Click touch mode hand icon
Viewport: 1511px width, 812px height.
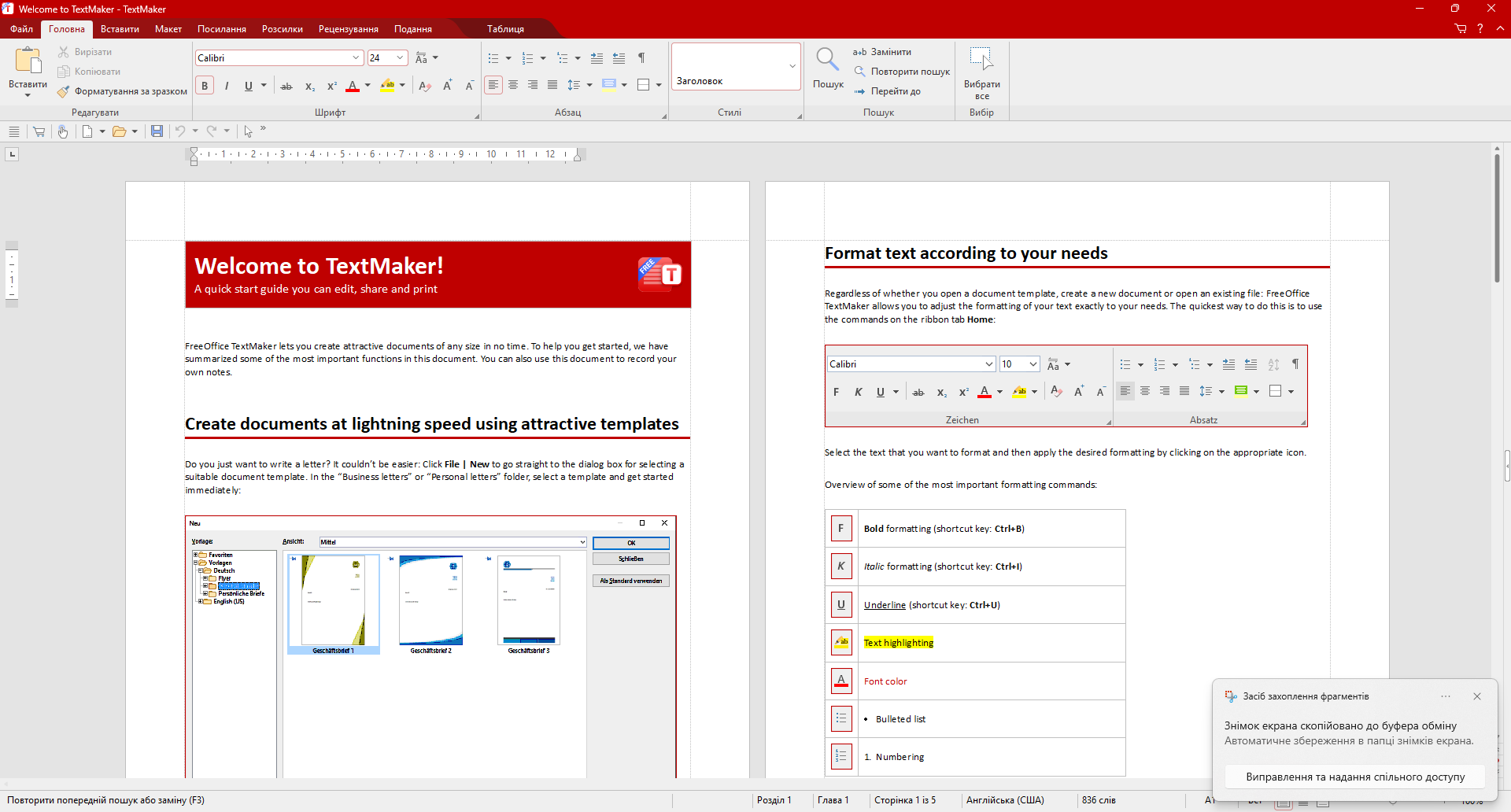pyautogui.click(x=63, y=131)
